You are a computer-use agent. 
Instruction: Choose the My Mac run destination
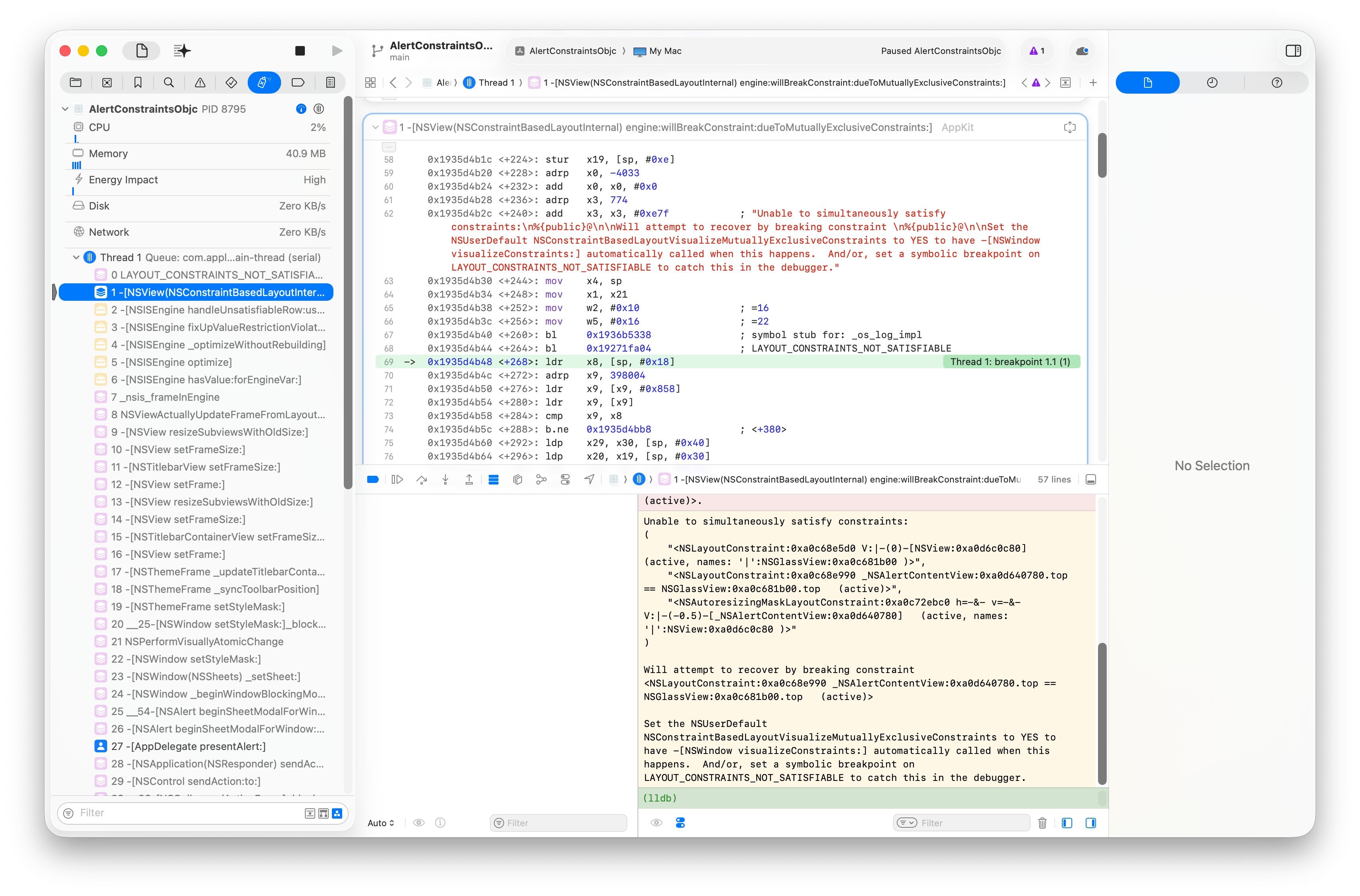tap(657, 51)
